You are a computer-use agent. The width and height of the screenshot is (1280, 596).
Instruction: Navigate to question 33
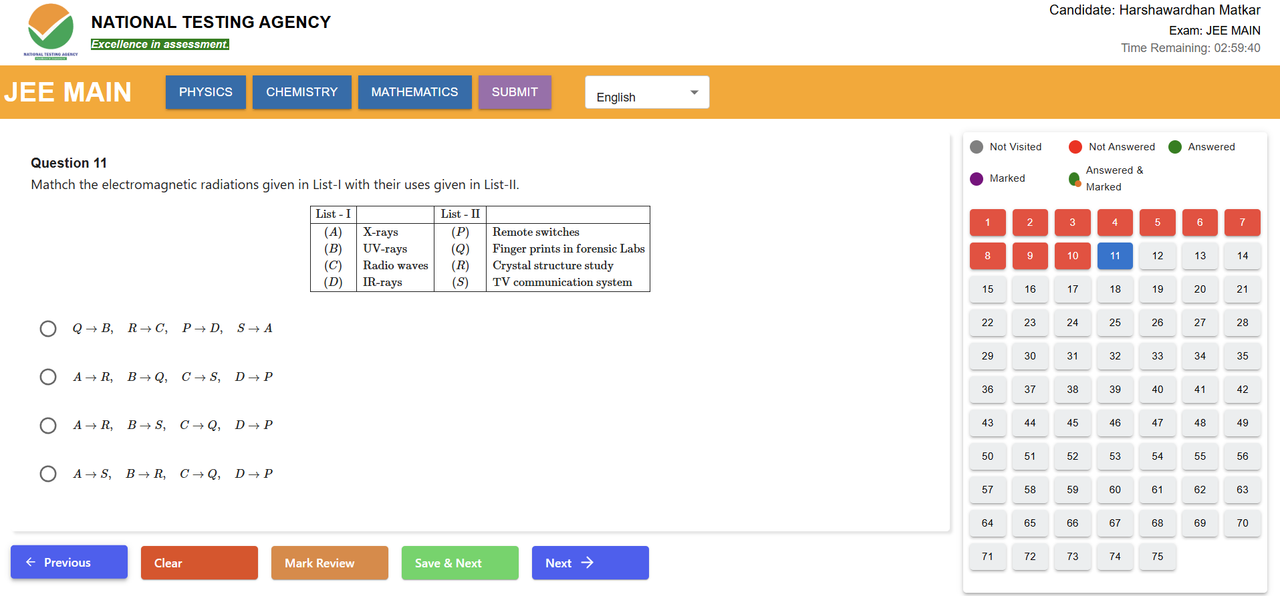1158,356
